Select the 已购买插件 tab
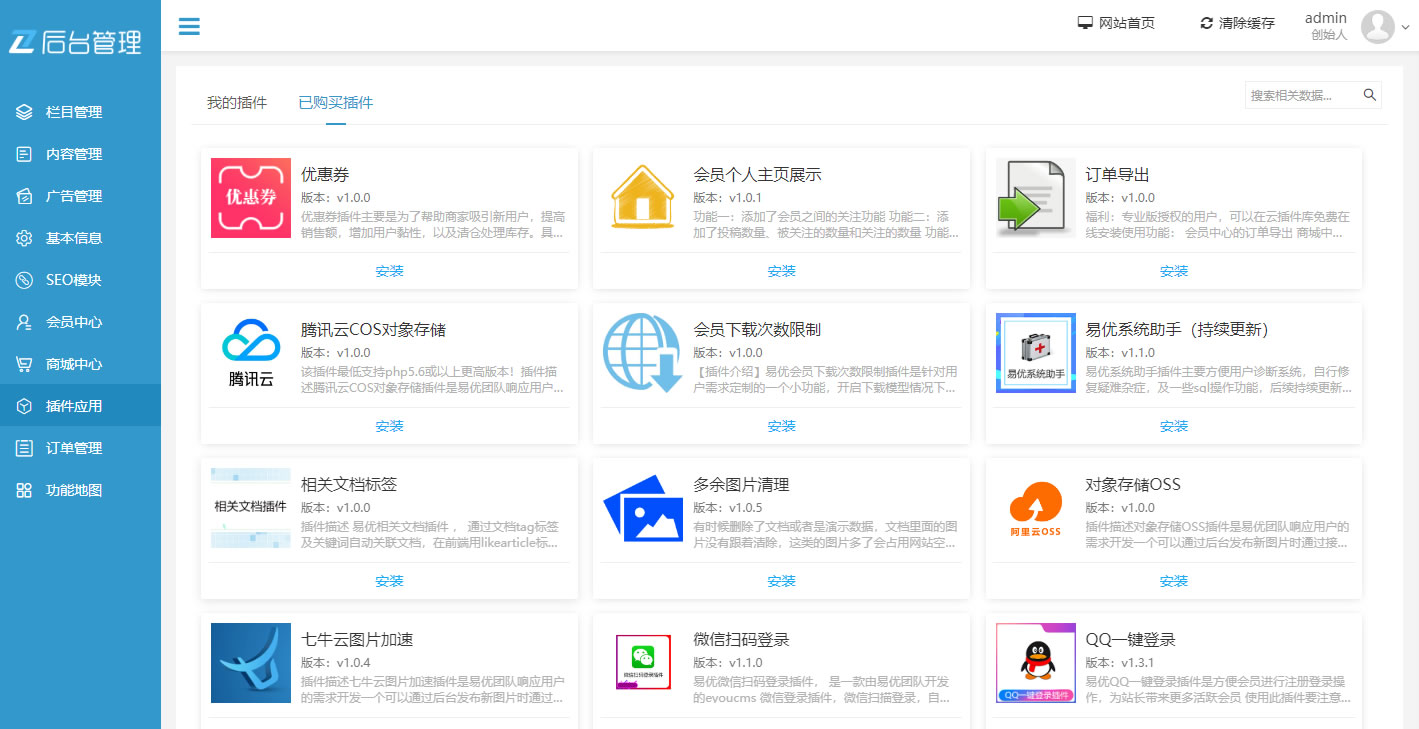This screenshot has height=729, width=1419. (336, 102)
